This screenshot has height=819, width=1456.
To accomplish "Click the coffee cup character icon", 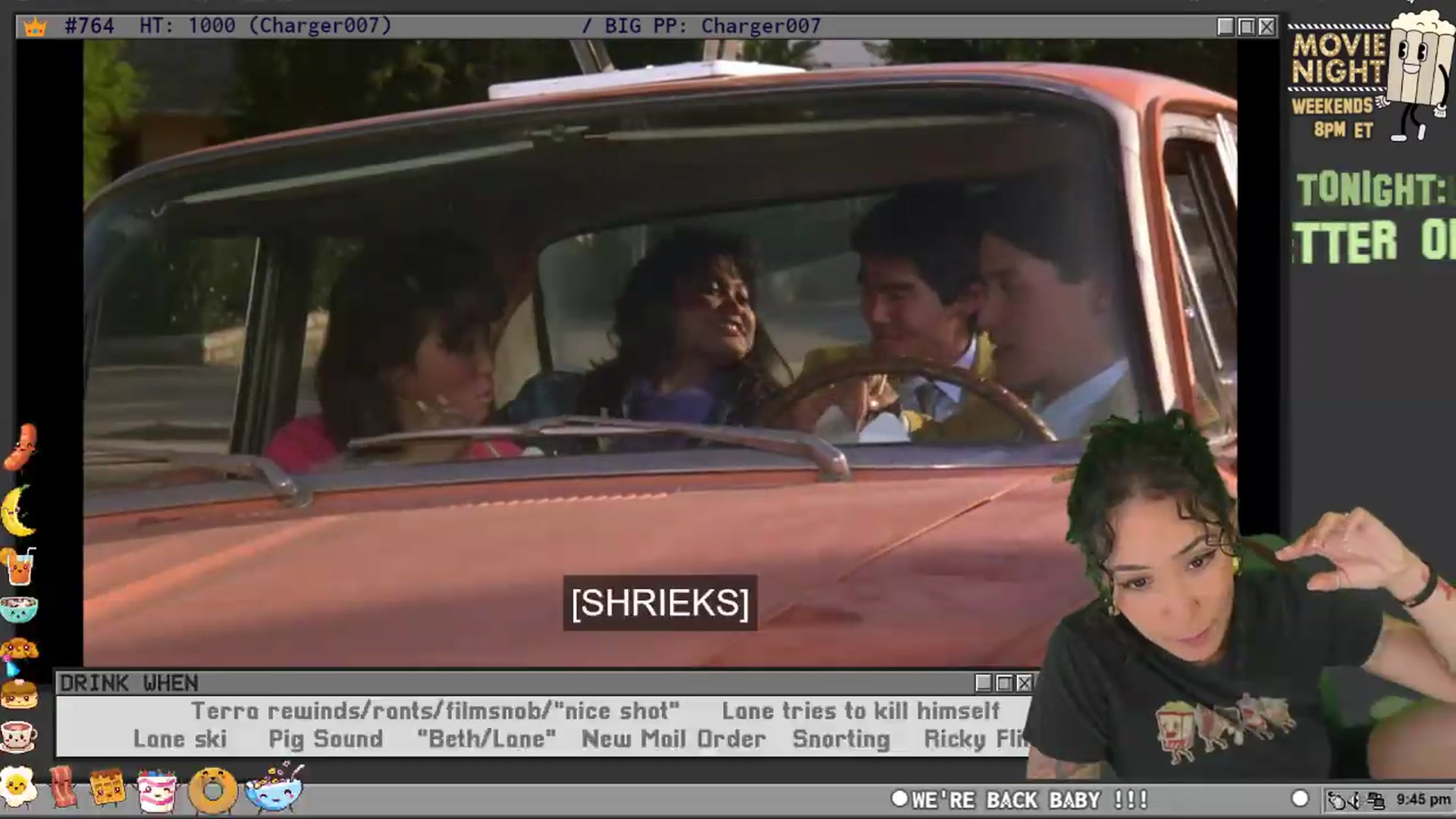I will click(x=19, y=735).
